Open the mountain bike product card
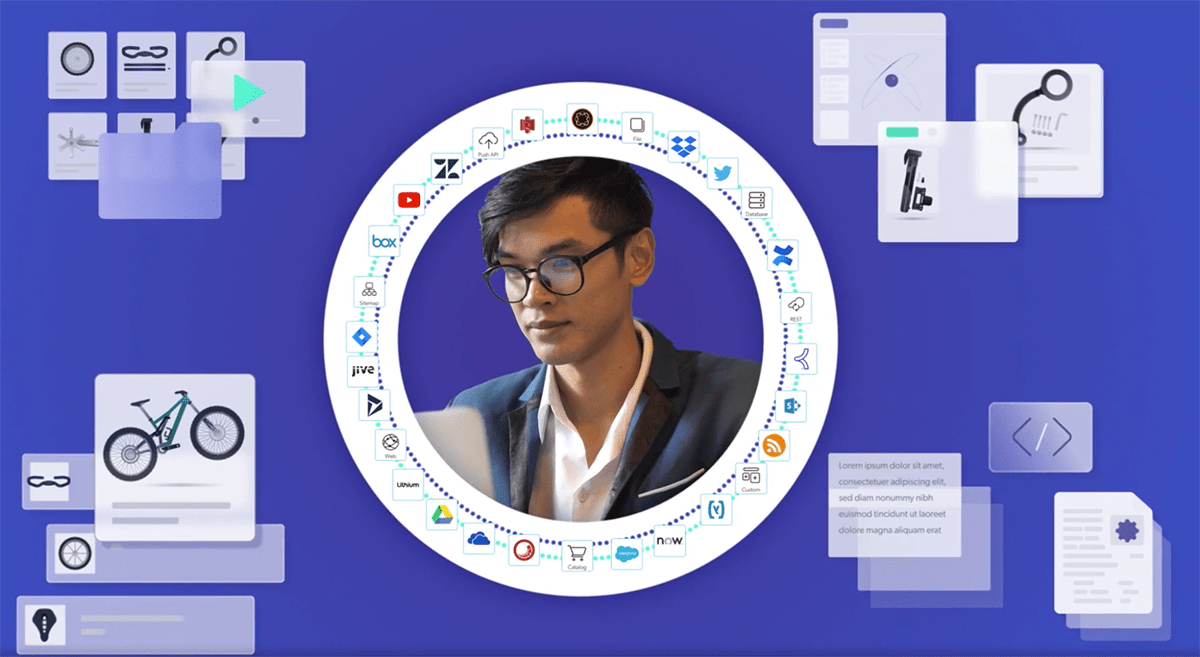The width and height of the screenshot is (1200, 657). click(174, 456)
